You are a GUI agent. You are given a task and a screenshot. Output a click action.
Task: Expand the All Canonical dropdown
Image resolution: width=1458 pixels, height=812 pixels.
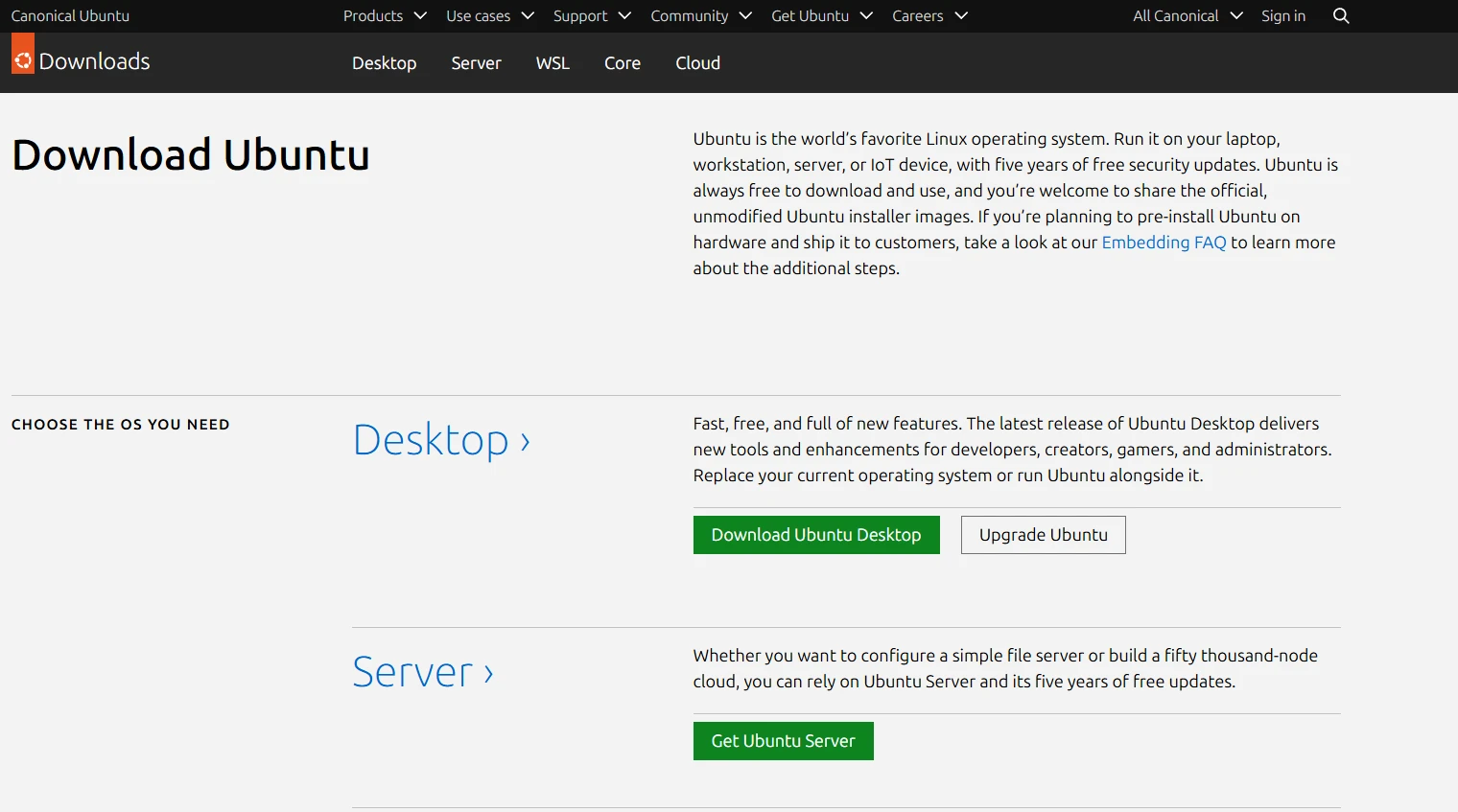click(1188, 15)
